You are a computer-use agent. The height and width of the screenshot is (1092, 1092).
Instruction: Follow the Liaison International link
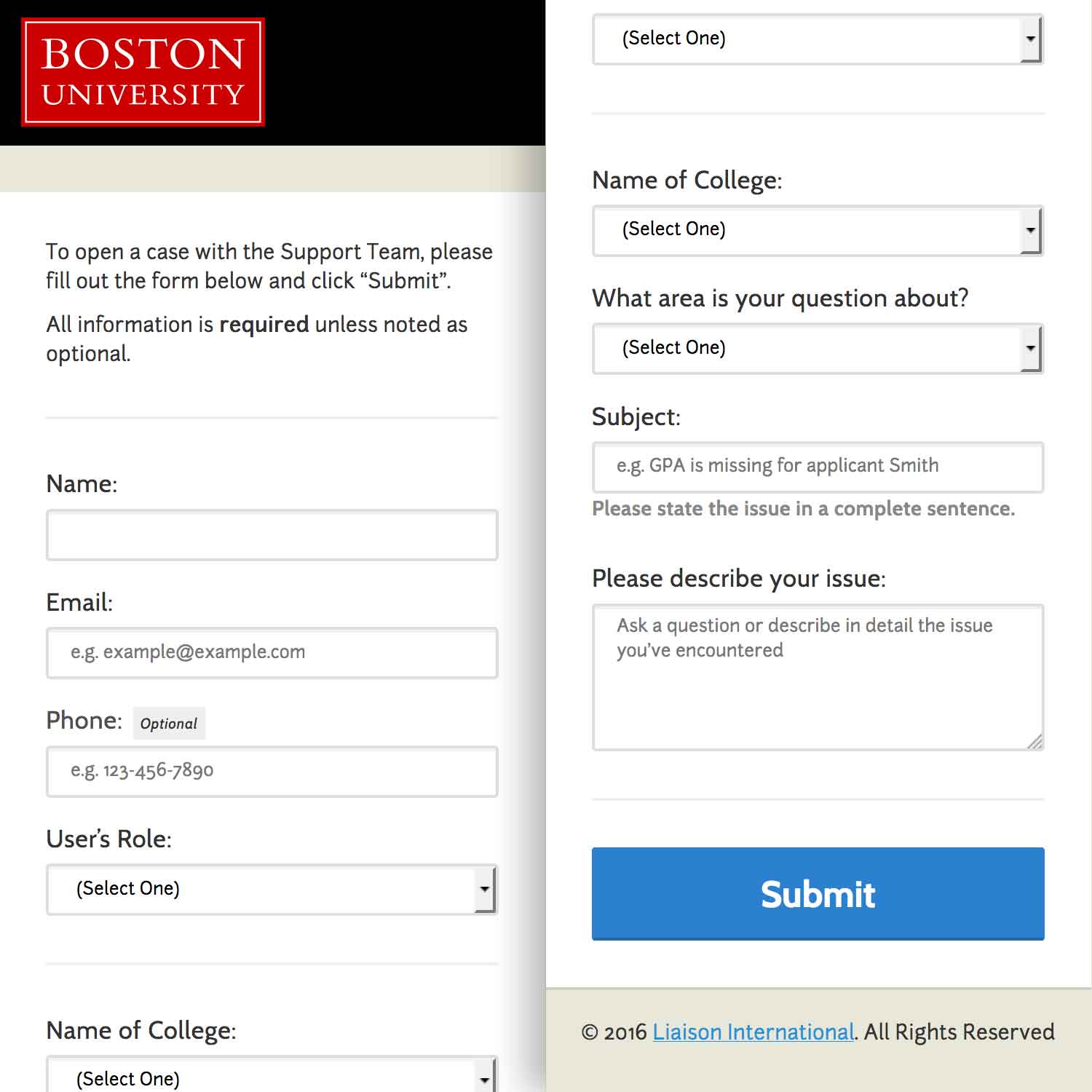click(753, 1032)
